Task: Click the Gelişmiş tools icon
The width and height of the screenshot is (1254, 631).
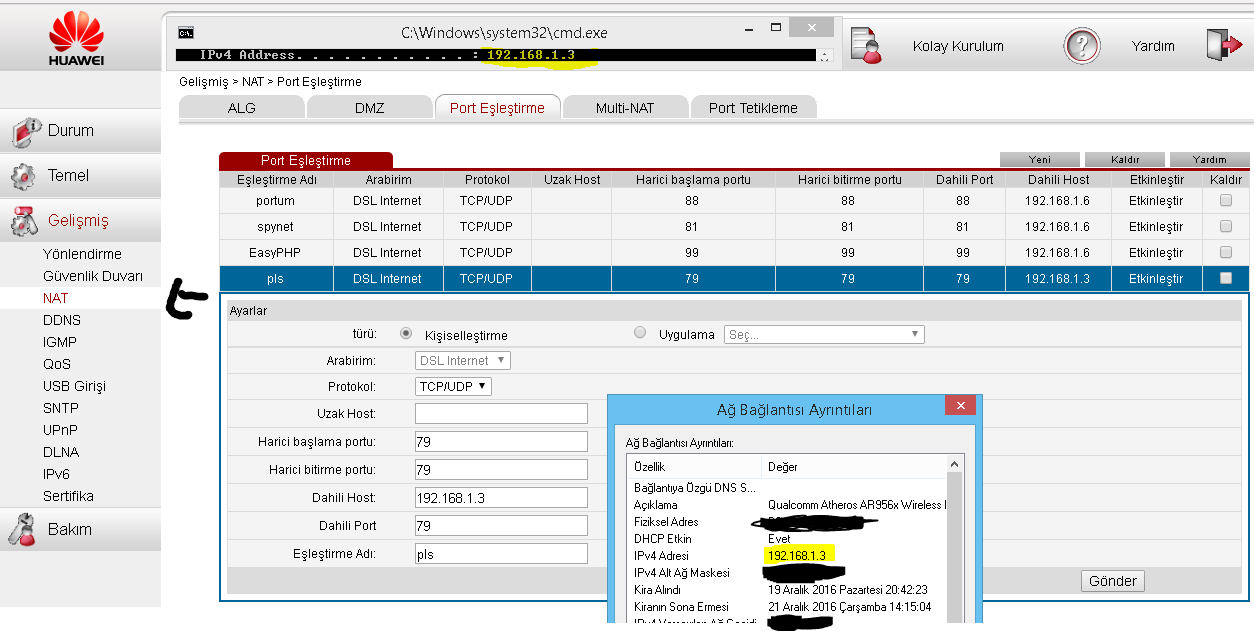Action: [23, 221]
